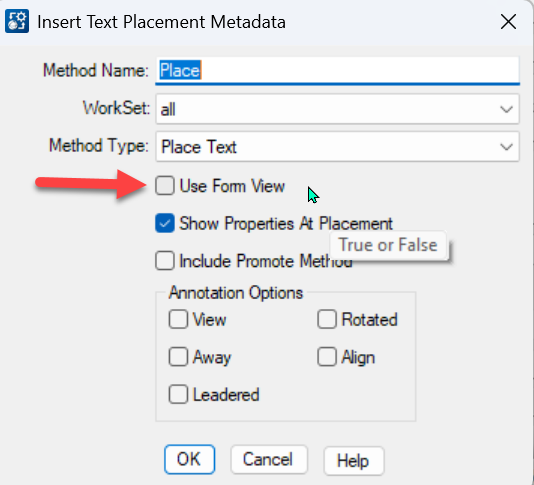This screenshot has width=534, height=485.
Task: Click the Cancel button
Action: tap(269, 459)
